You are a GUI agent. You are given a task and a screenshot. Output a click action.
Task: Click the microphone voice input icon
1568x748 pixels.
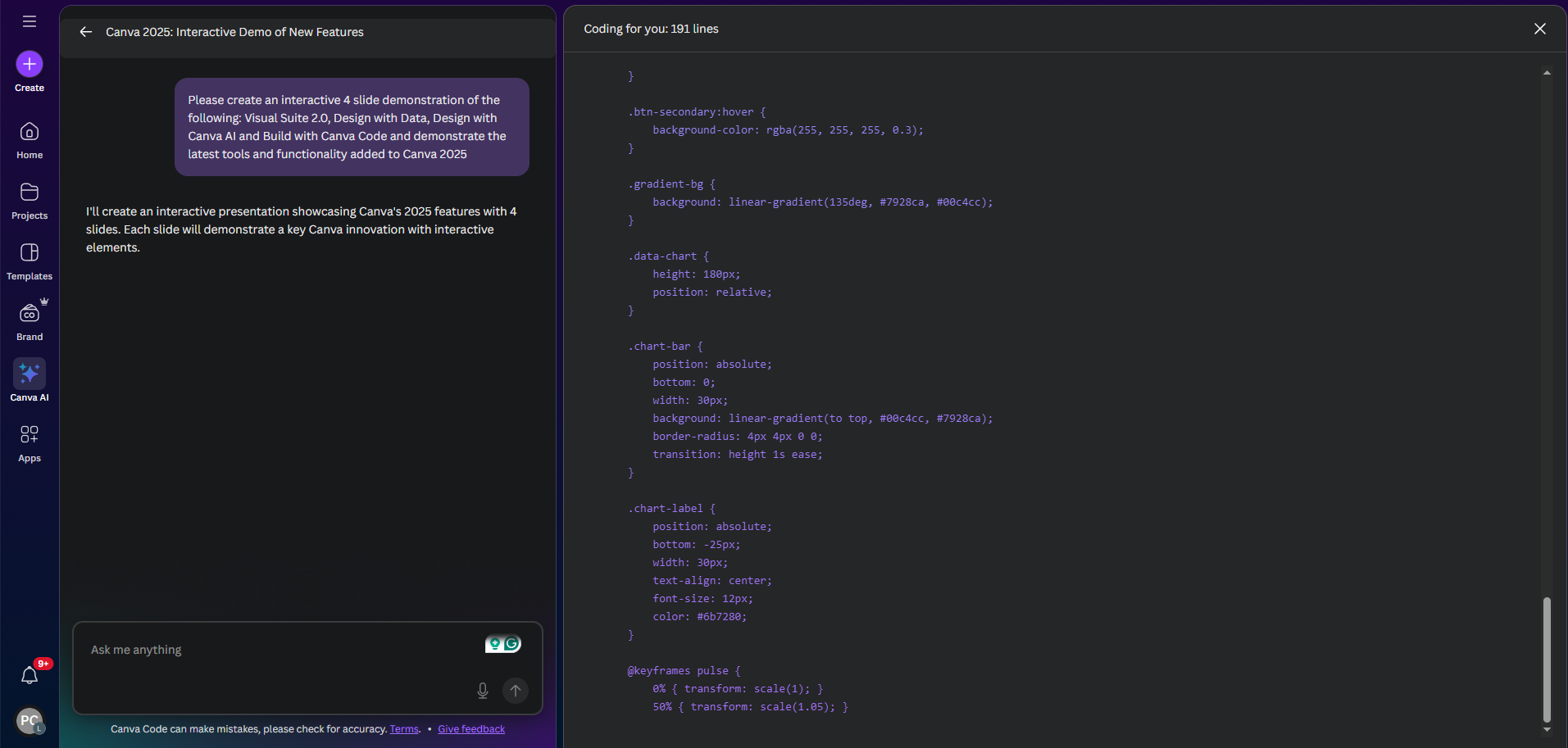(483, 691)
